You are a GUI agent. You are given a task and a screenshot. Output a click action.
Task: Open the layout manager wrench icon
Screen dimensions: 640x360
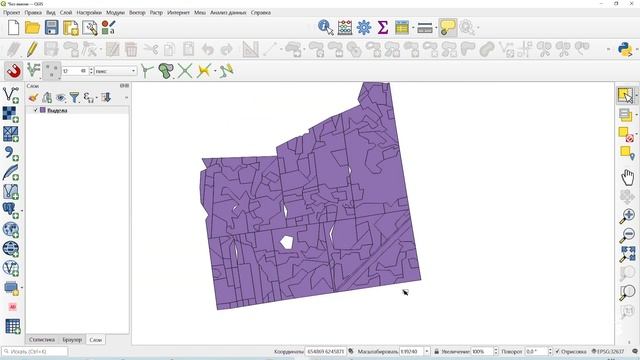coord(90,28)
